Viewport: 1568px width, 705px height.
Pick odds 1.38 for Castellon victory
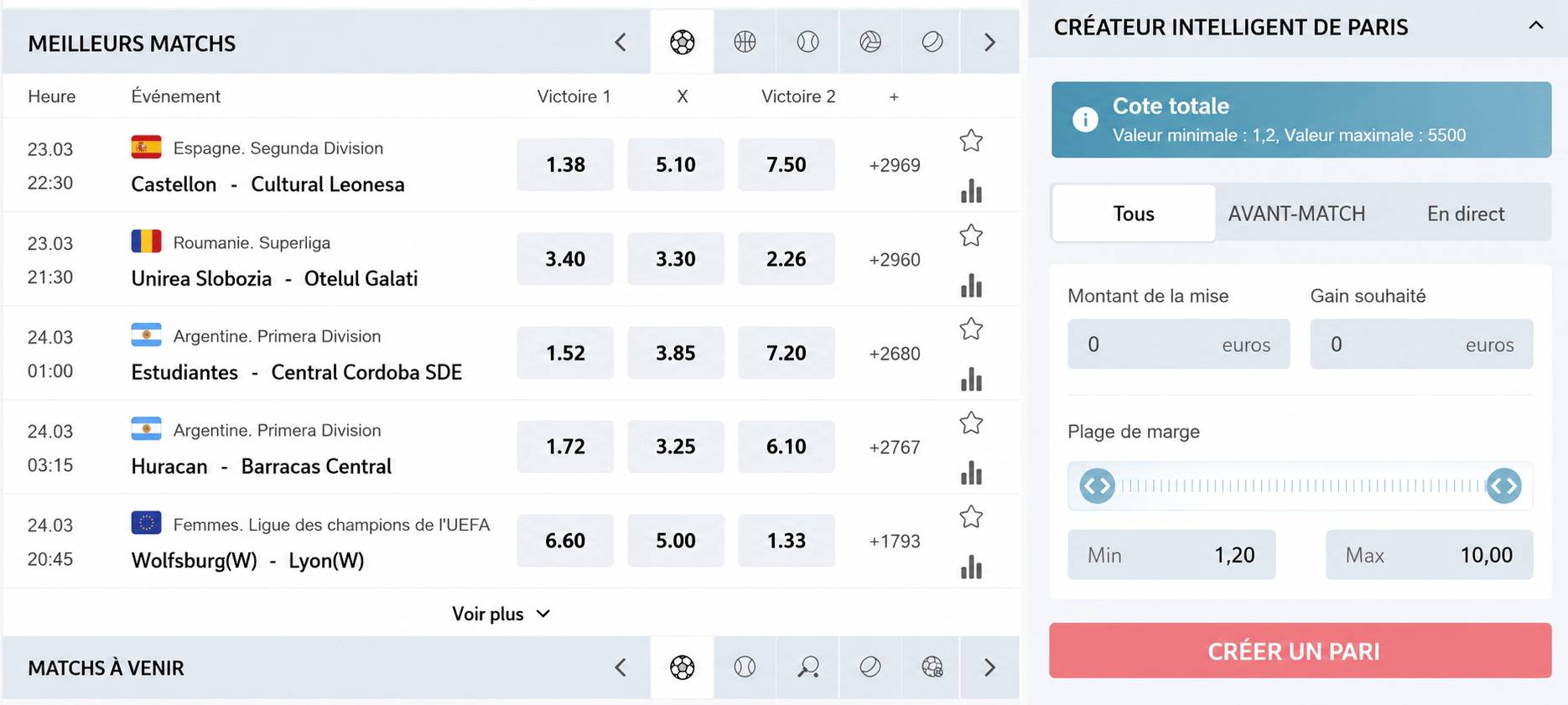pyautogui.click(x=565, y=164)
